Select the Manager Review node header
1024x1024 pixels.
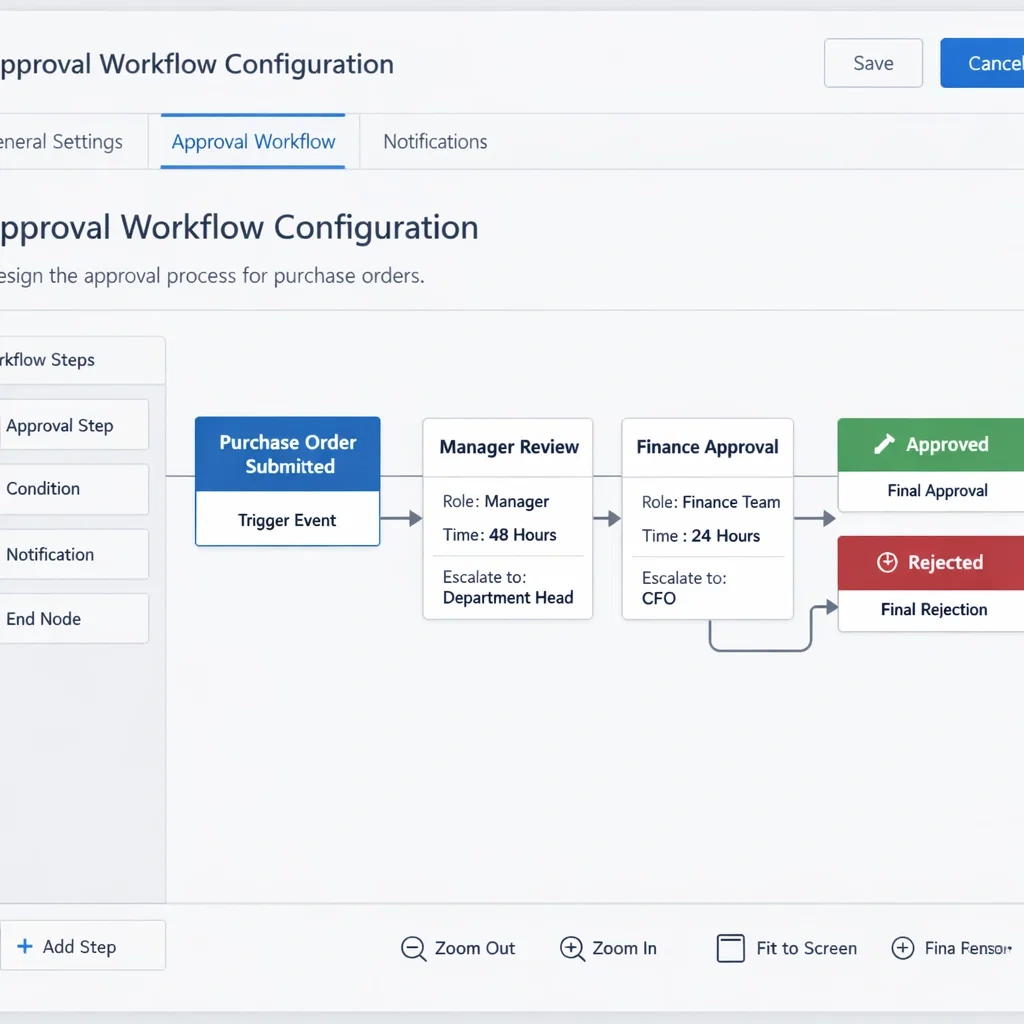click(508, 447)
